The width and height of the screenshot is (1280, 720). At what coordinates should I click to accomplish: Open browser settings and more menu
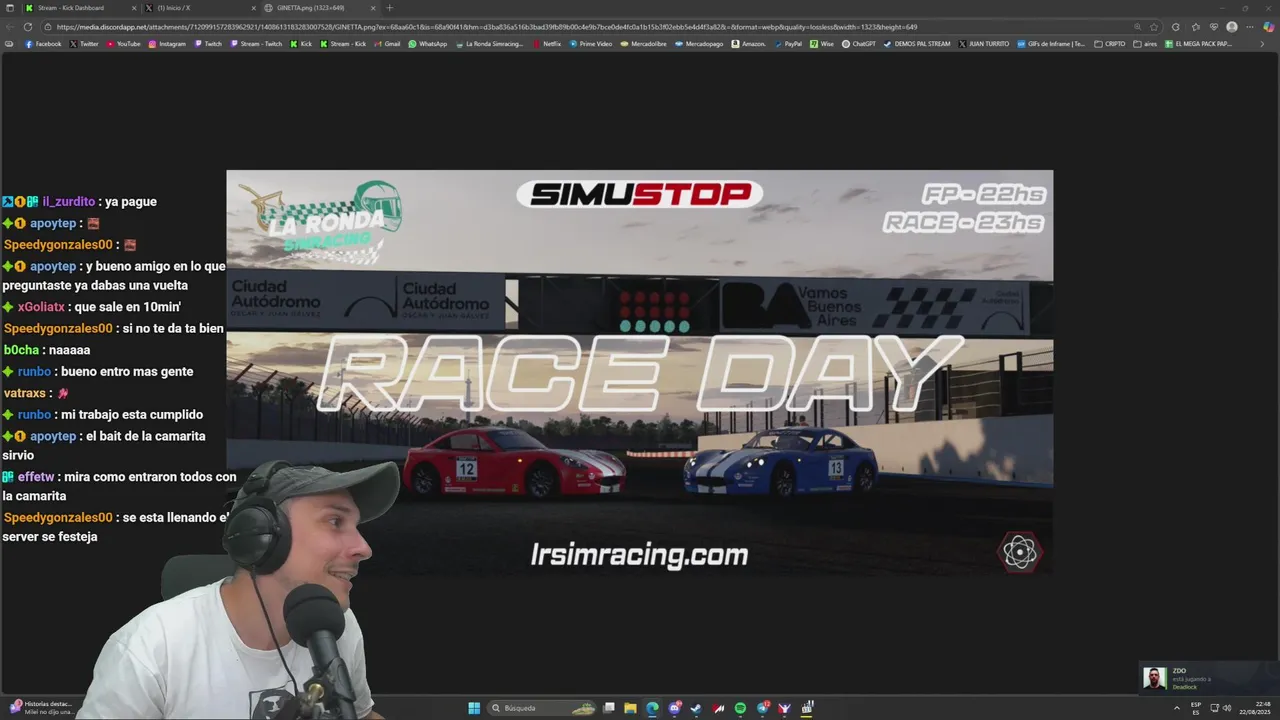click(x=1250, y=27)
